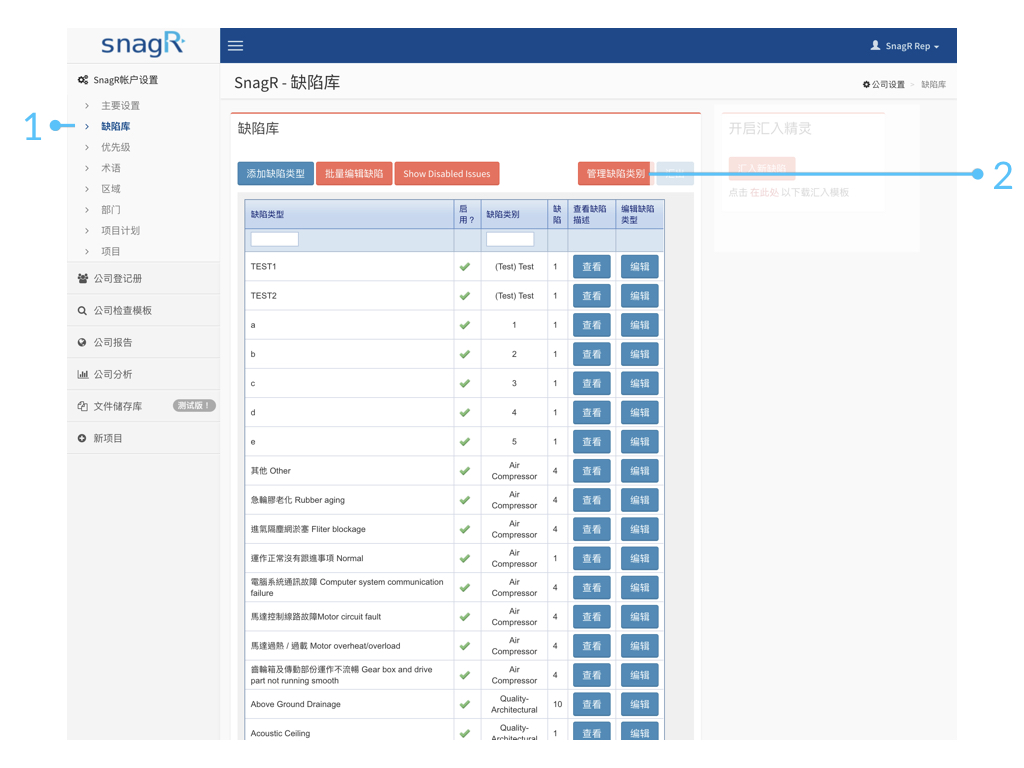The width and height of the screenshot is (1024, 768).
Task: Click 添加缺陷类型 button
Action: point(276,174)
